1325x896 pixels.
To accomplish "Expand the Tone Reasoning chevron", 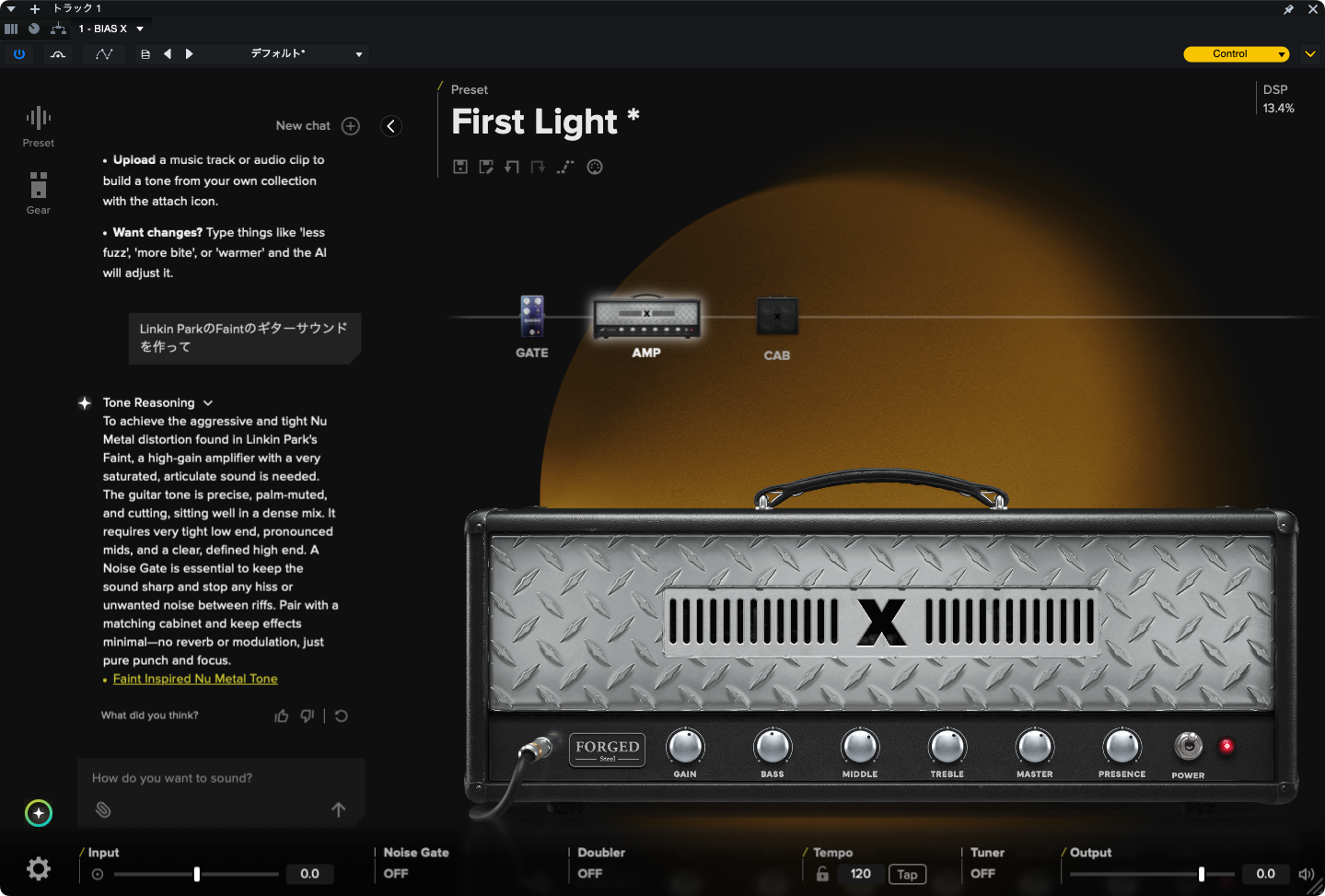I will tap(208, 403).
